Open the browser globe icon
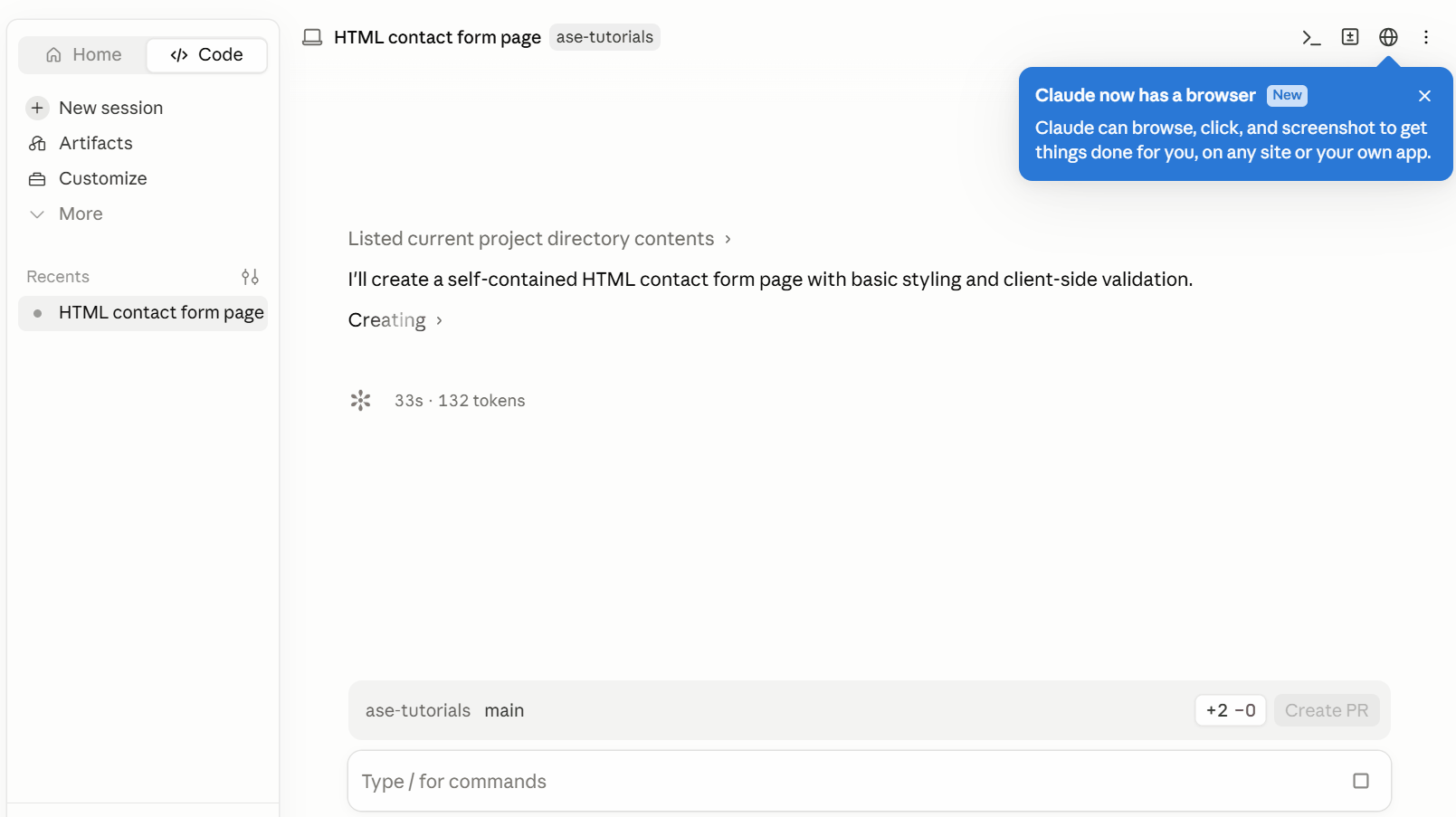This screenshot has height=817, width=1456. coord(1388,37)
